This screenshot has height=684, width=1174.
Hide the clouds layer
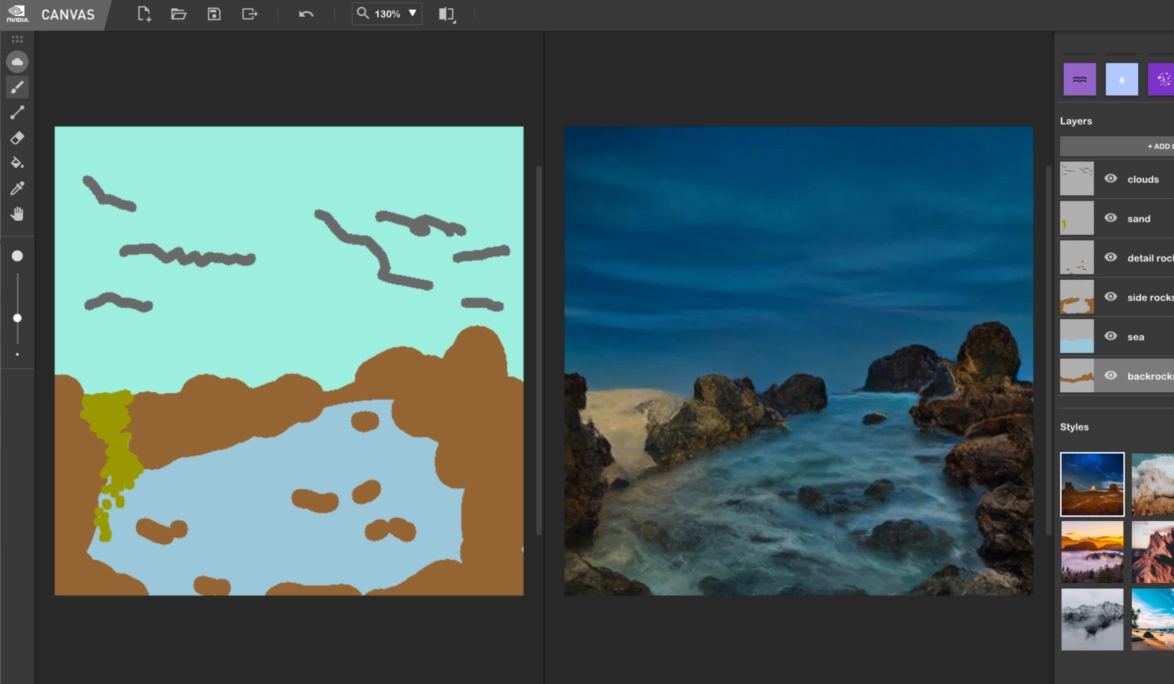(1110, 179)
